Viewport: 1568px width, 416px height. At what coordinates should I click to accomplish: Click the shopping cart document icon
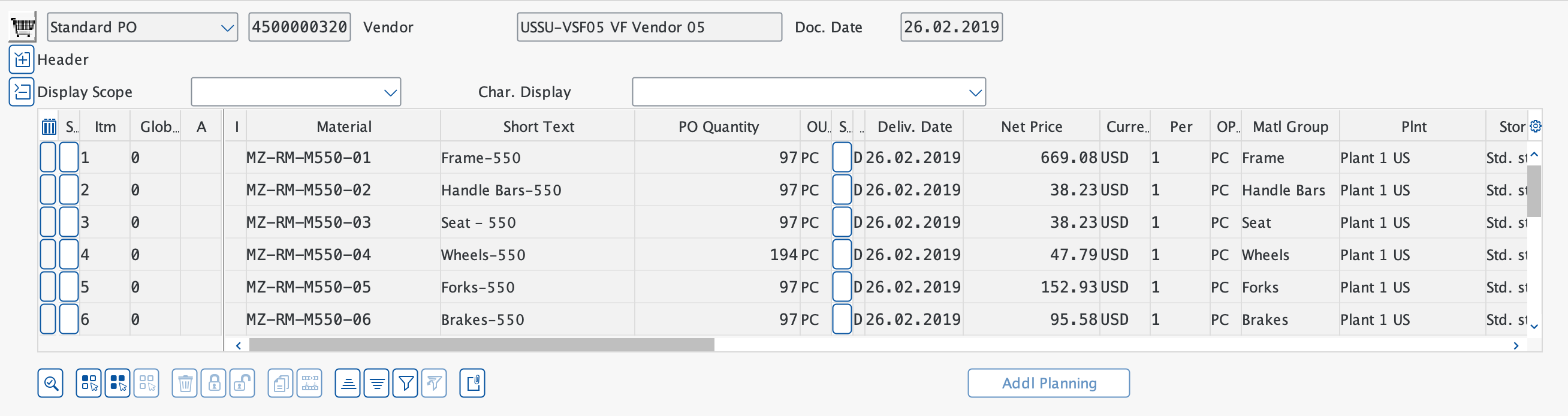[x=23, y=27]
